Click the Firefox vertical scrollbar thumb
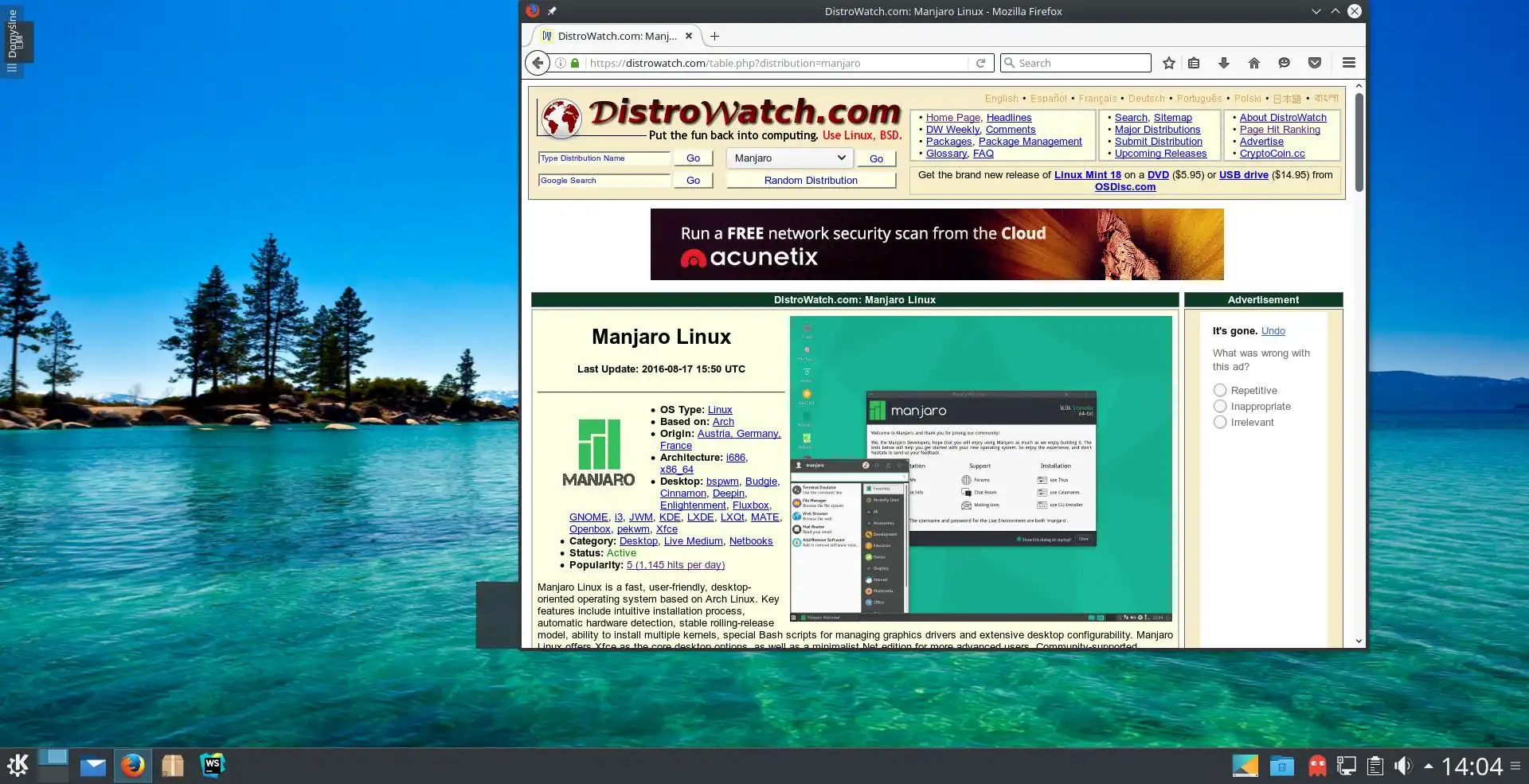 coord(1359,143)
